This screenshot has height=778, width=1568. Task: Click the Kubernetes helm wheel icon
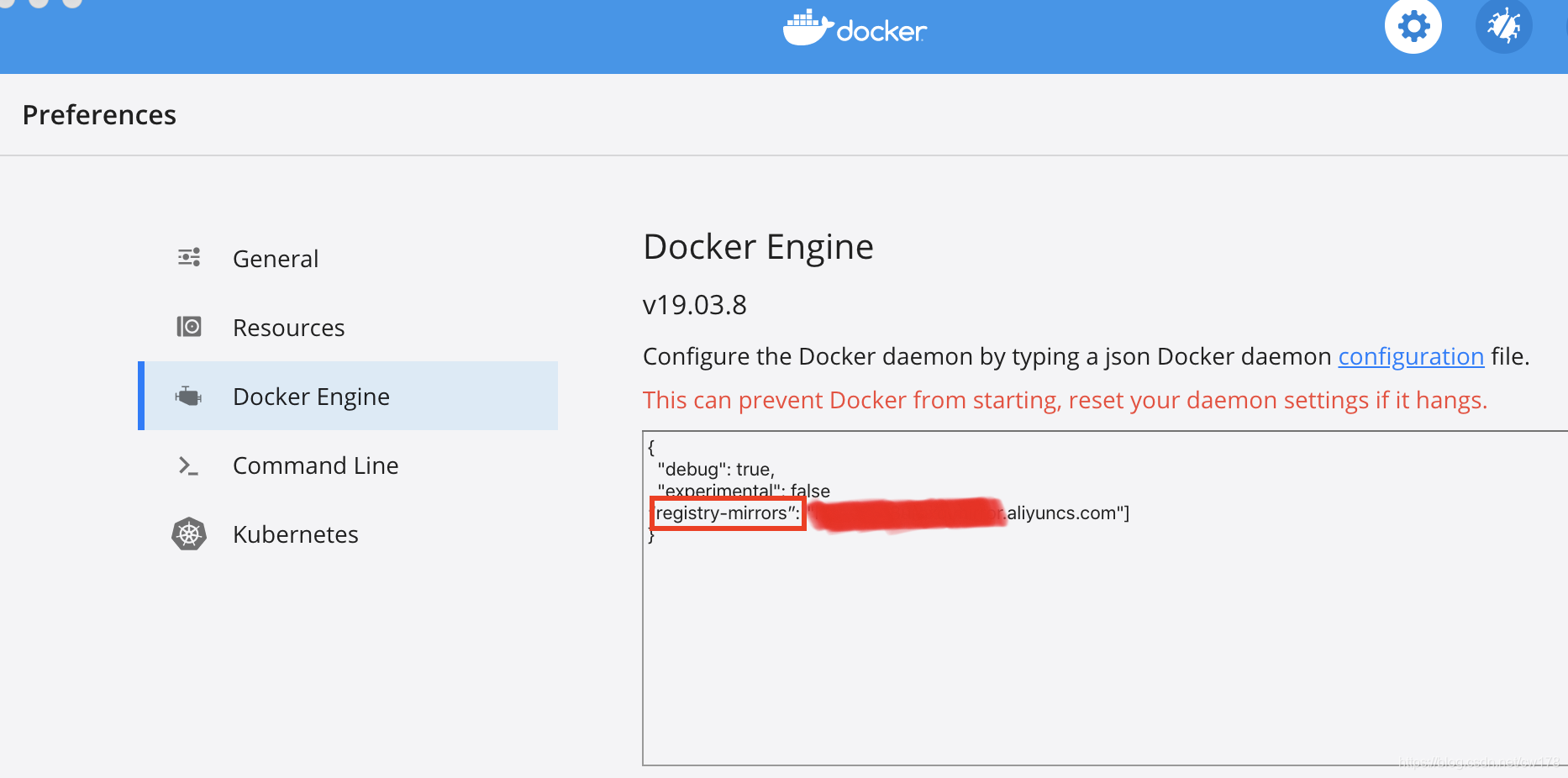point(189,534)
